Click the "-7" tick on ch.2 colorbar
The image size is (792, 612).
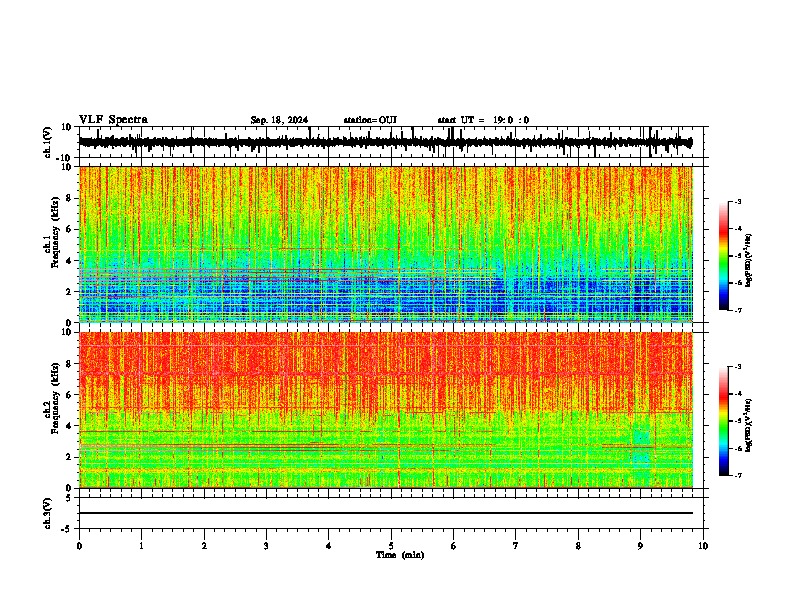click(x=738, y=476)
